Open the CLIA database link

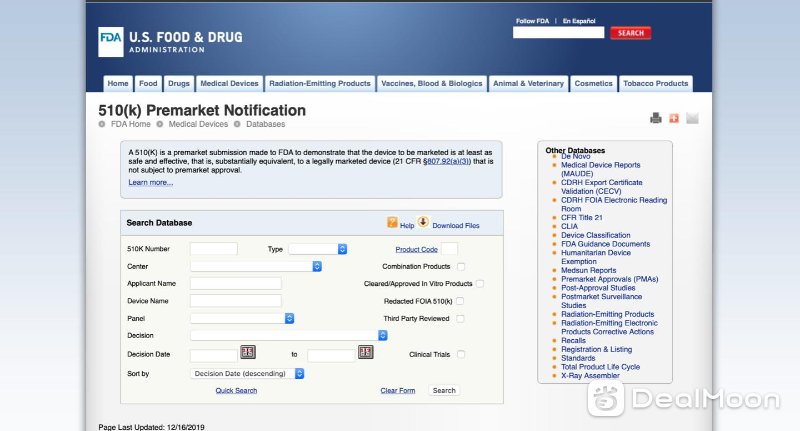point(569,226)
